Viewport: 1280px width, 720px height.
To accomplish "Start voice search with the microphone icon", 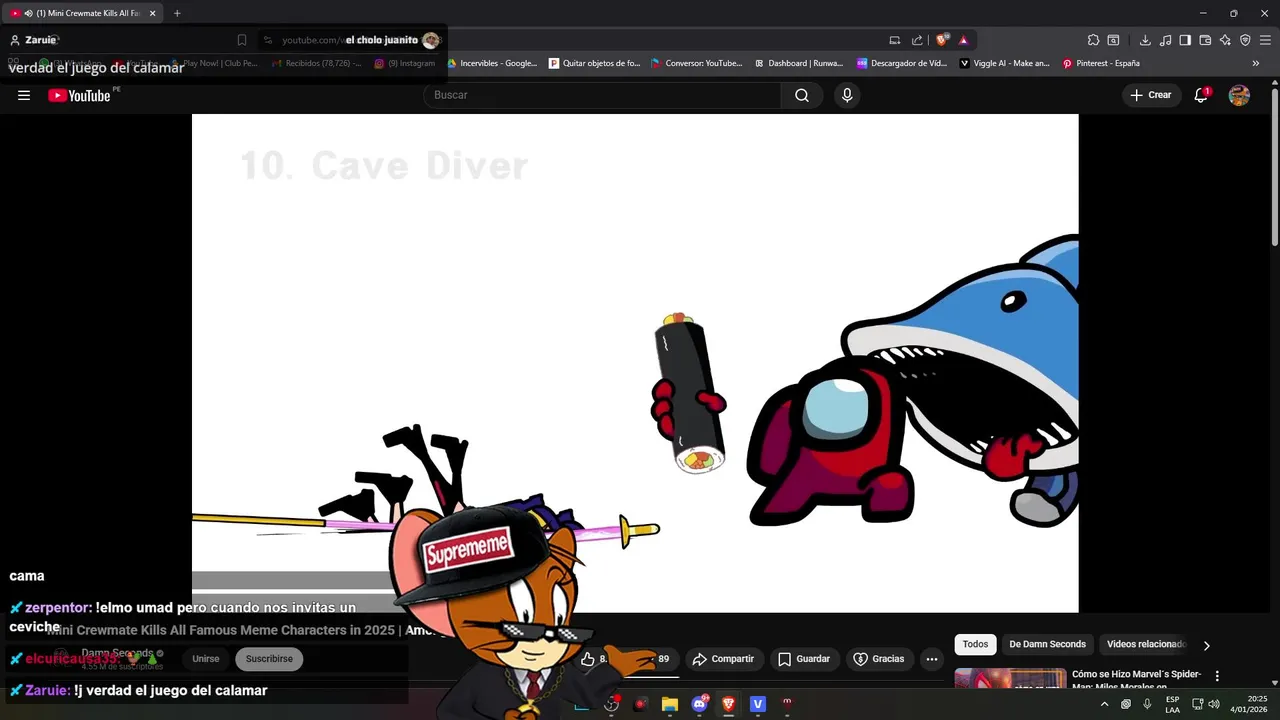I will (x=847, y=95).
